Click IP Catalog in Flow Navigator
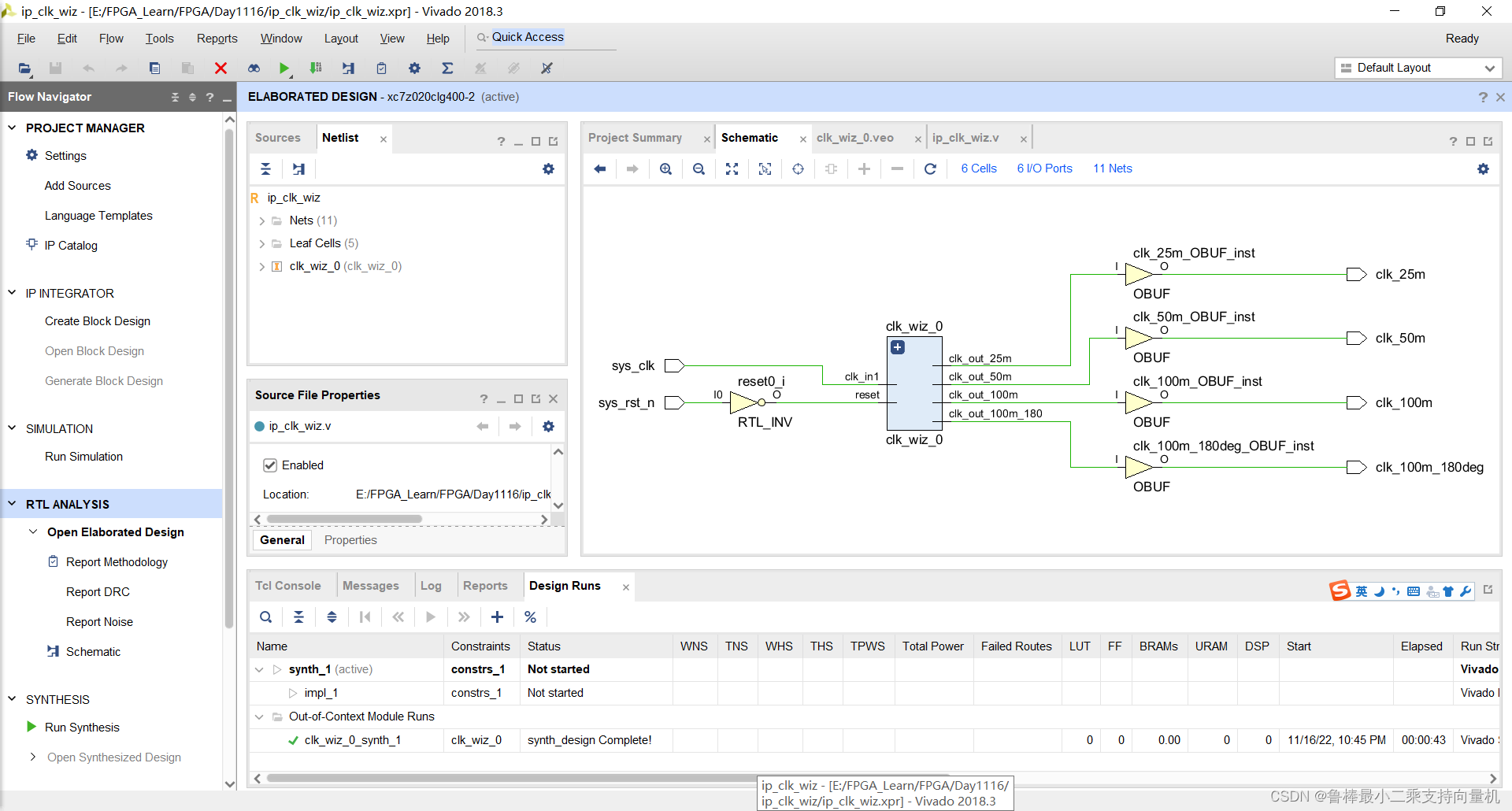 pyautogui.click(x=71, y=246)
